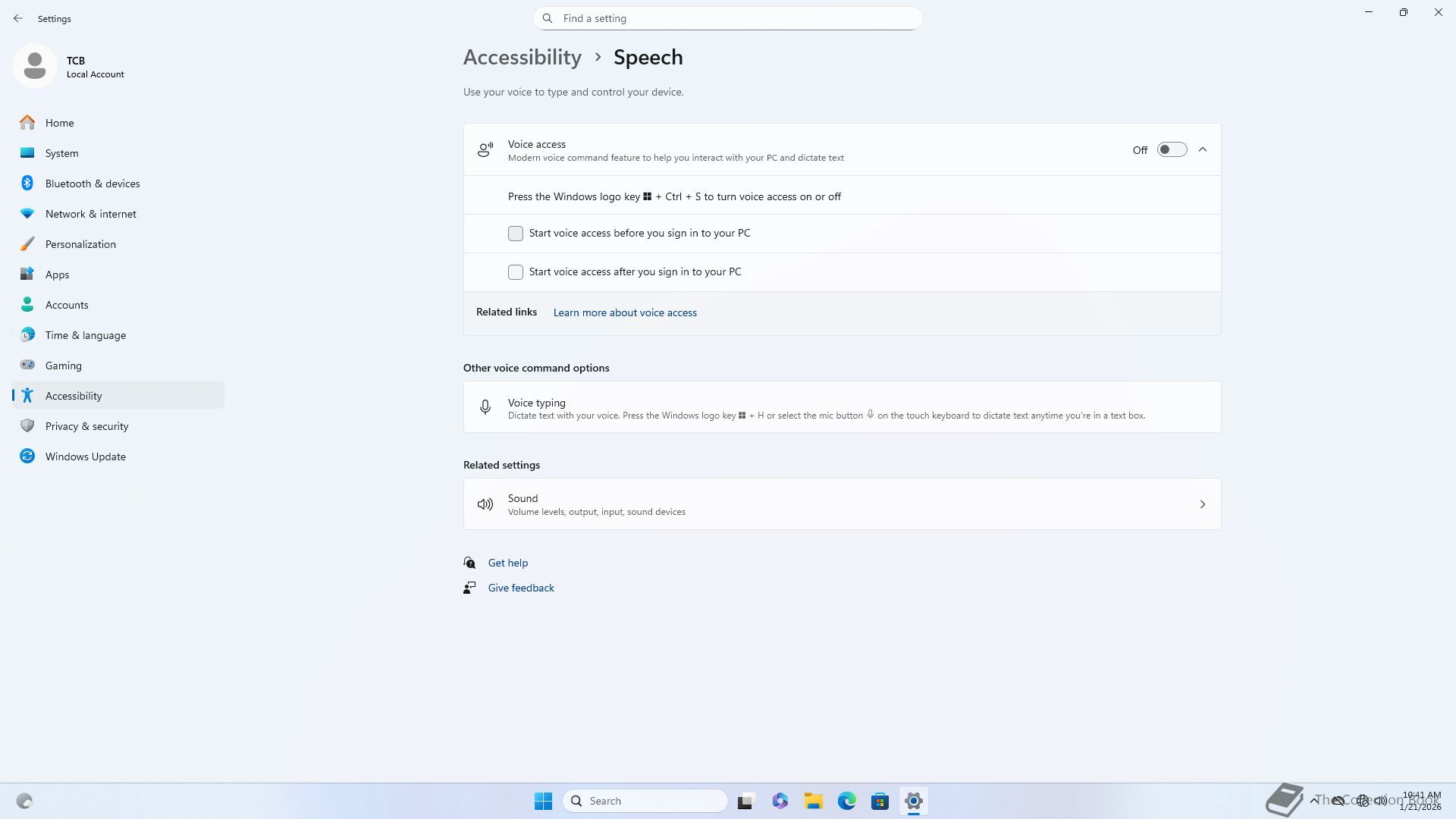This screenshot has height=819, width=1456.
Task: Click the Bluetooth & devices icon
Action: tap(27, 184)
